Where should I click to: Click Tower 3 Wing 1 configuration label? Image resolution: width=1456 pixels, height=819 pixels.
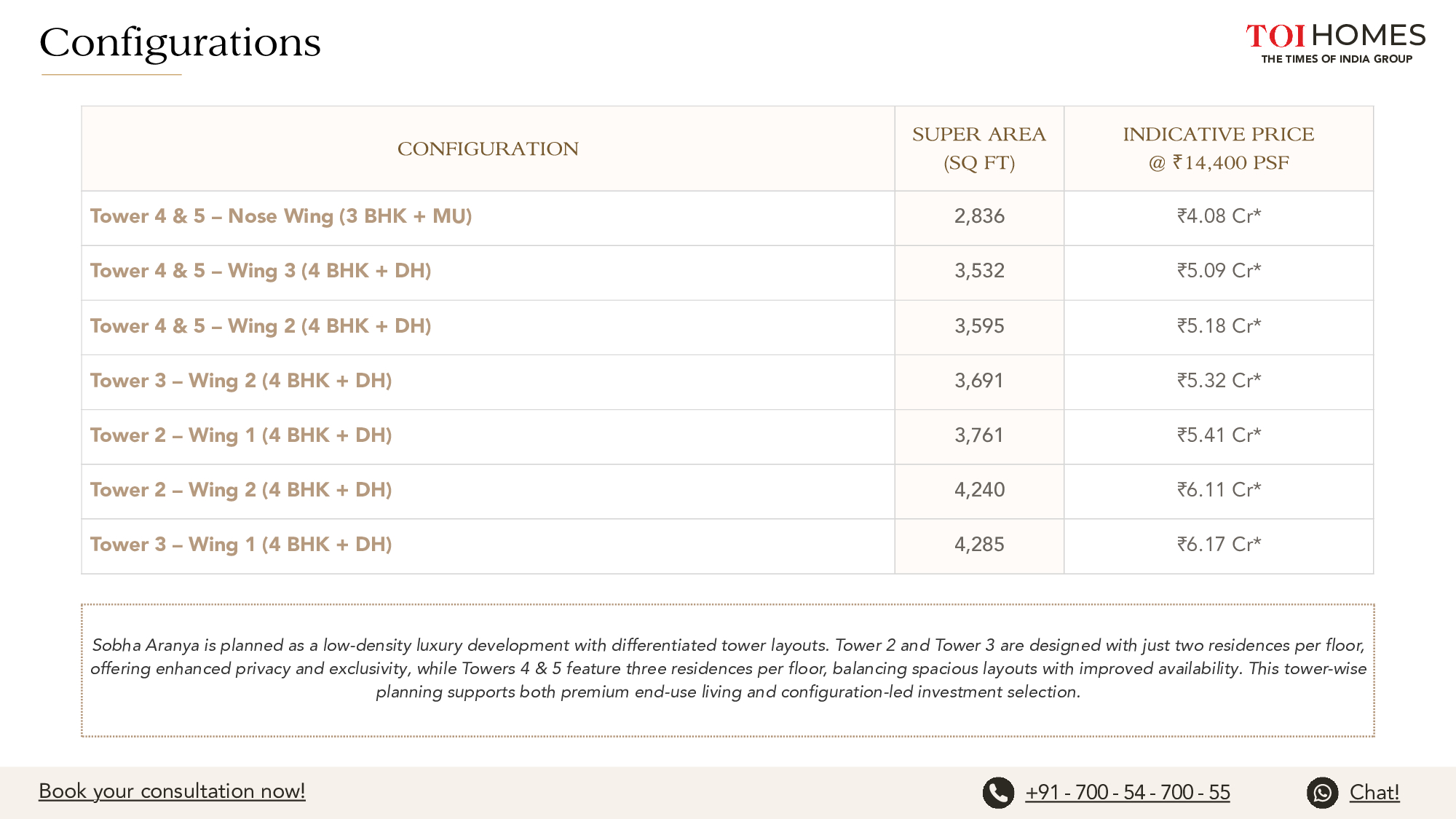coord(241,545)
